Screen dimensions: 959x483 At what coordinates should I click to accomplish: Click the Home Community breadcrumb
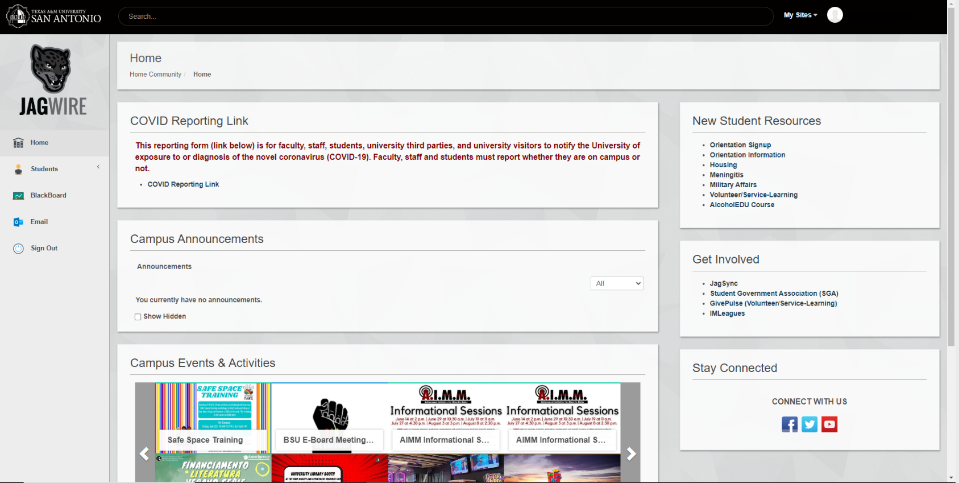[155, 74]
